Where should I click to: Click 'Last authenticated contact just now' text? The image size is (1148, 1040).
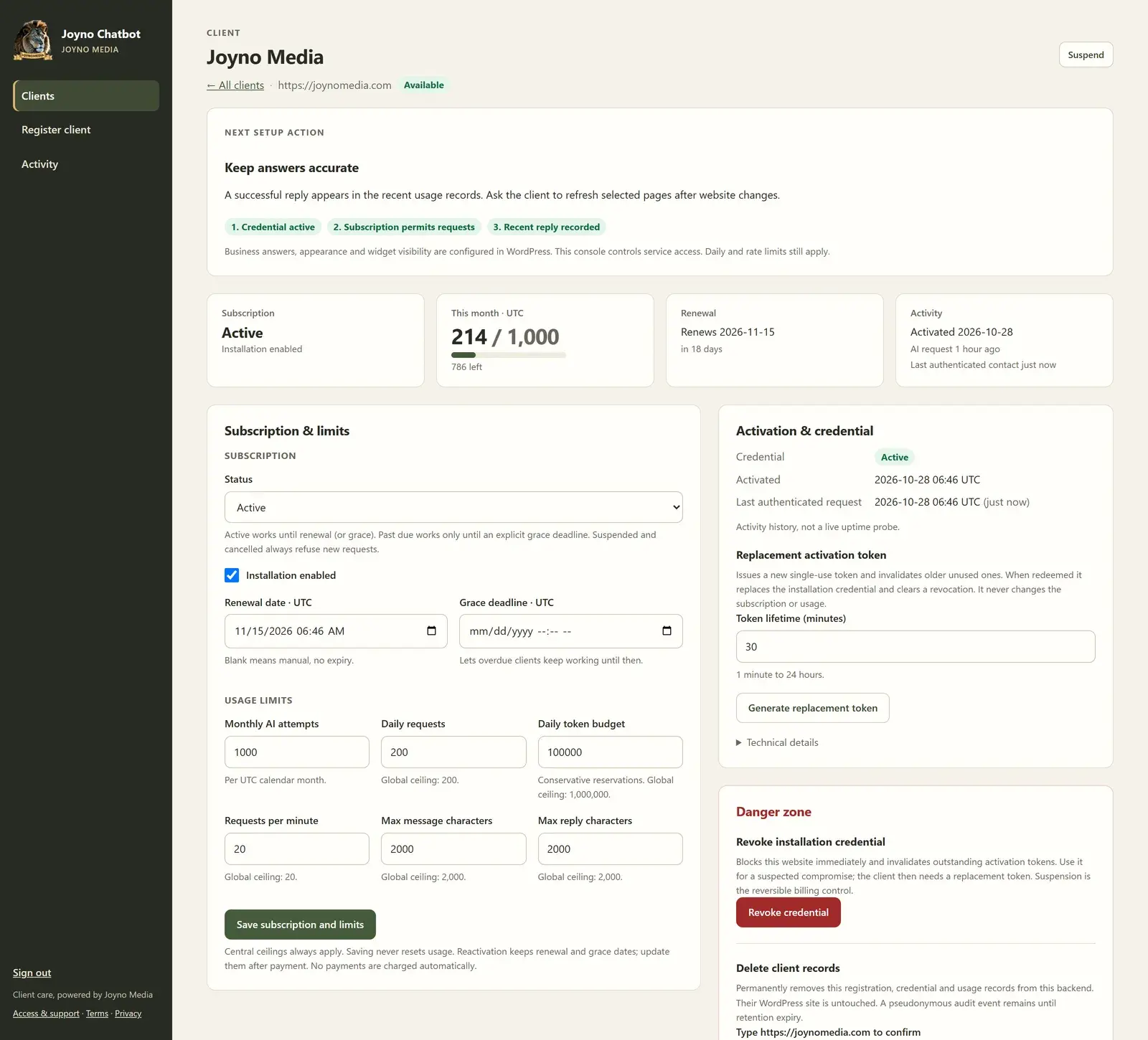pos(983,365)
